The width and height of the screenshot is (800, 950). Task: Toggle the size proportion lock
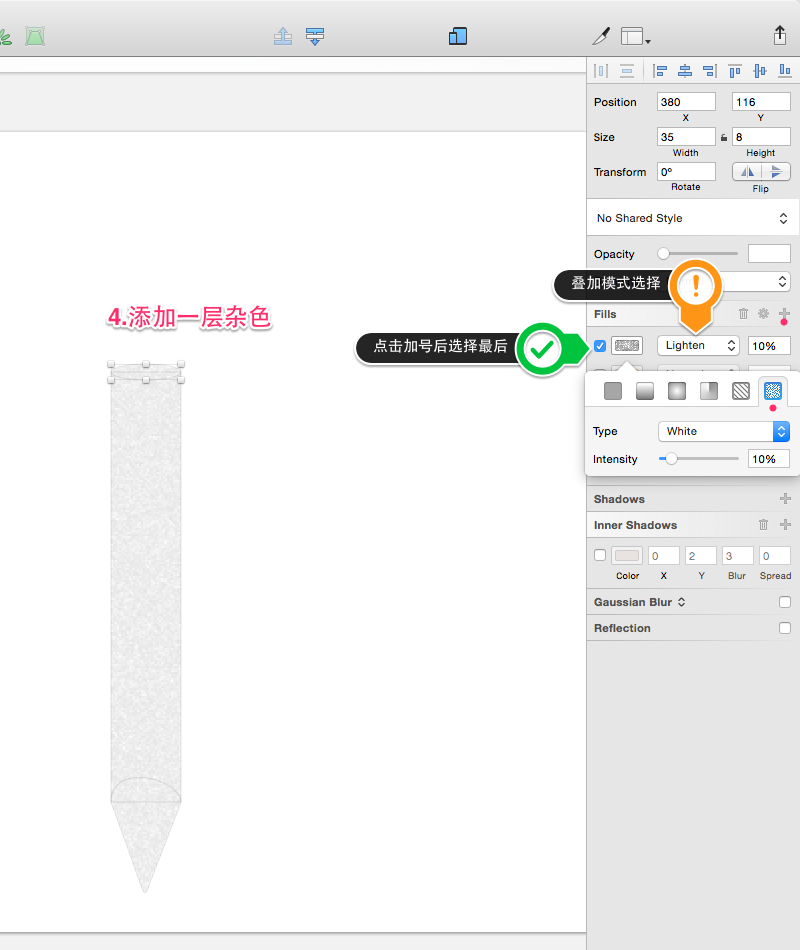[724, 138]
